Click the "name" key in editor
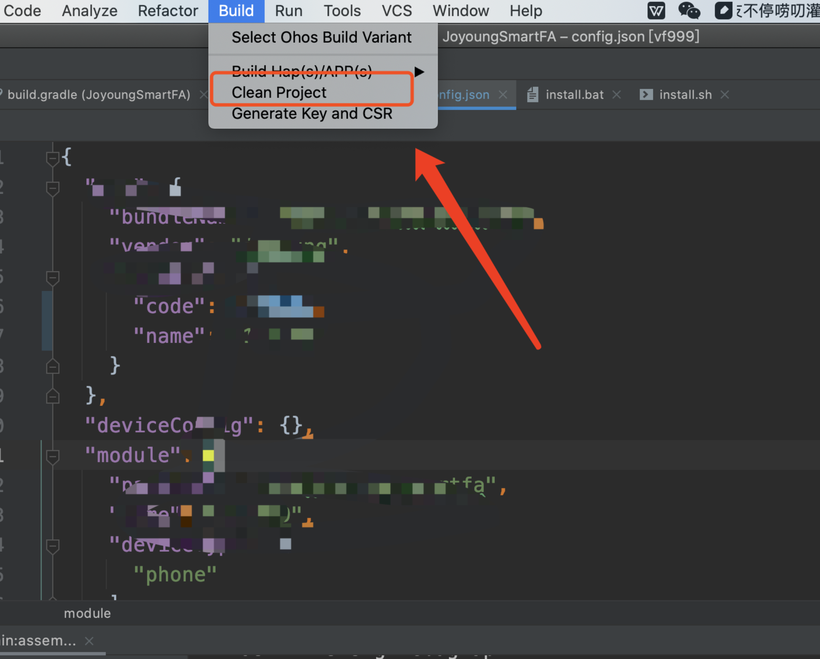 coord(169,336)
